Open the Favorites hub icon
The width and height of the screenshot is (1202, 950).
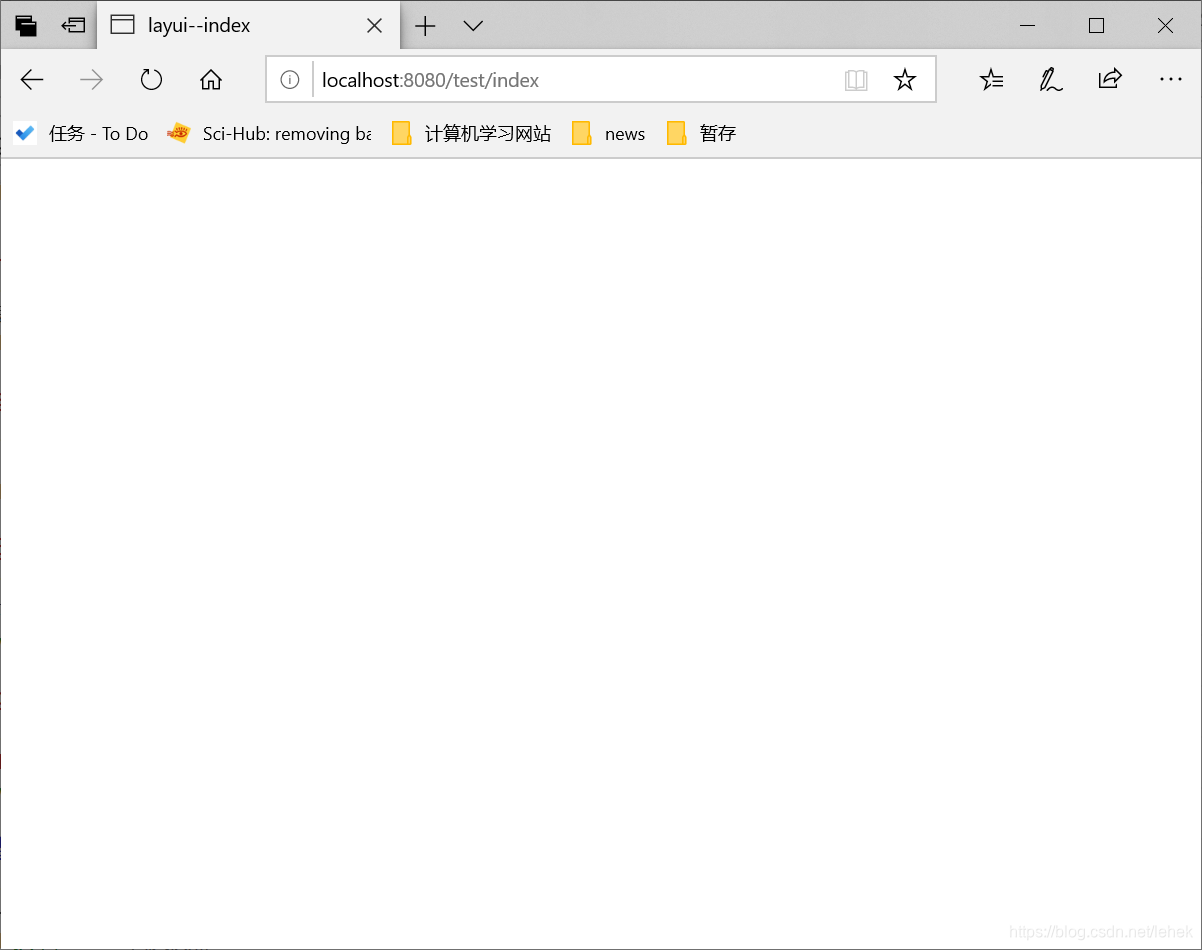(x=991, y=80)
